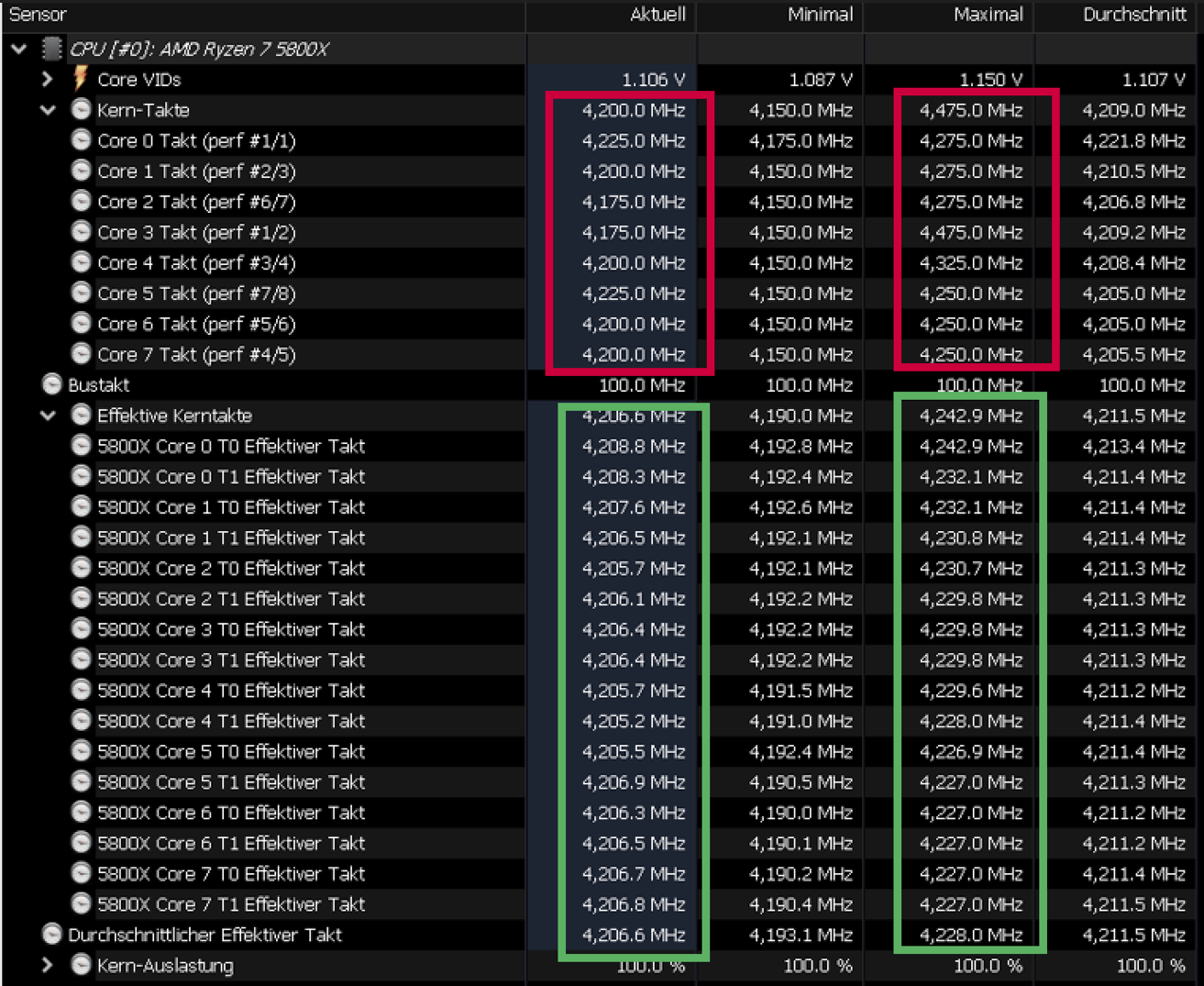The height and width of the screenshot is (986, 1204).
Task: Click the clock icon next to Bustakt
Action: 51,384
